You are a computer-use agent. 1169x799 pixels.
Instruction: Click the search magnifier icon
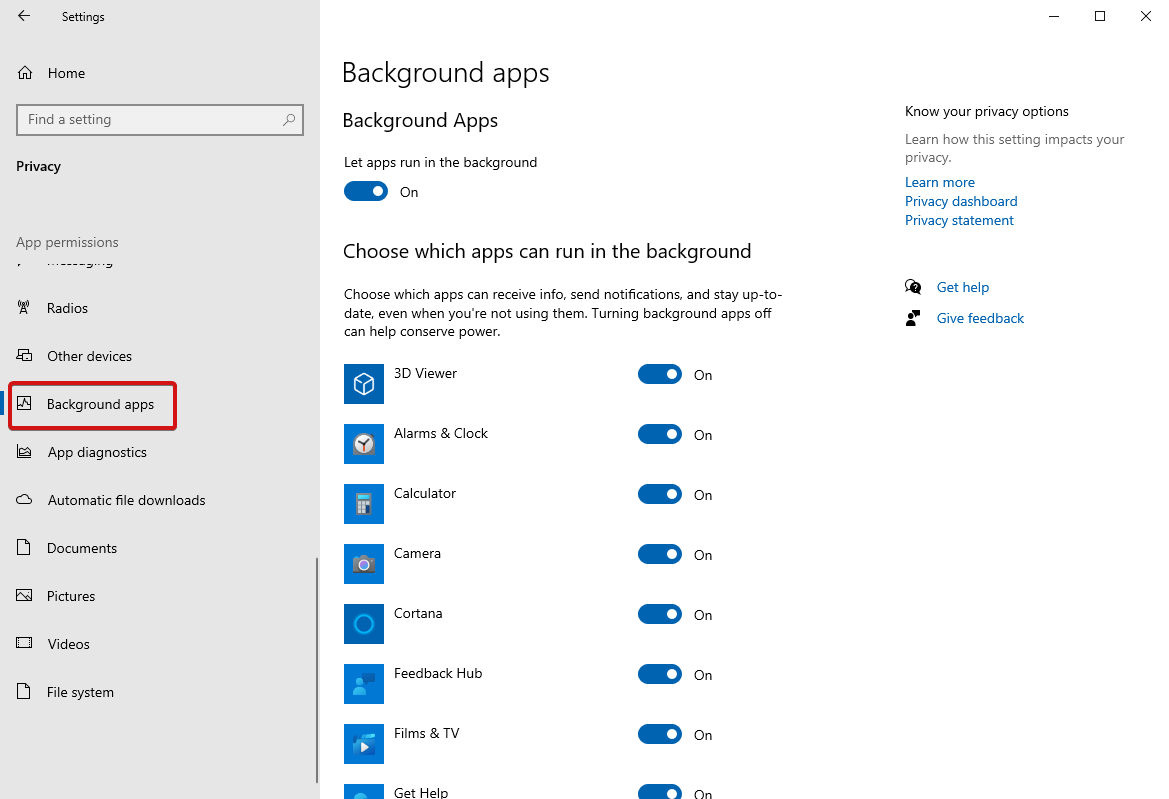(x=289, y=120)
